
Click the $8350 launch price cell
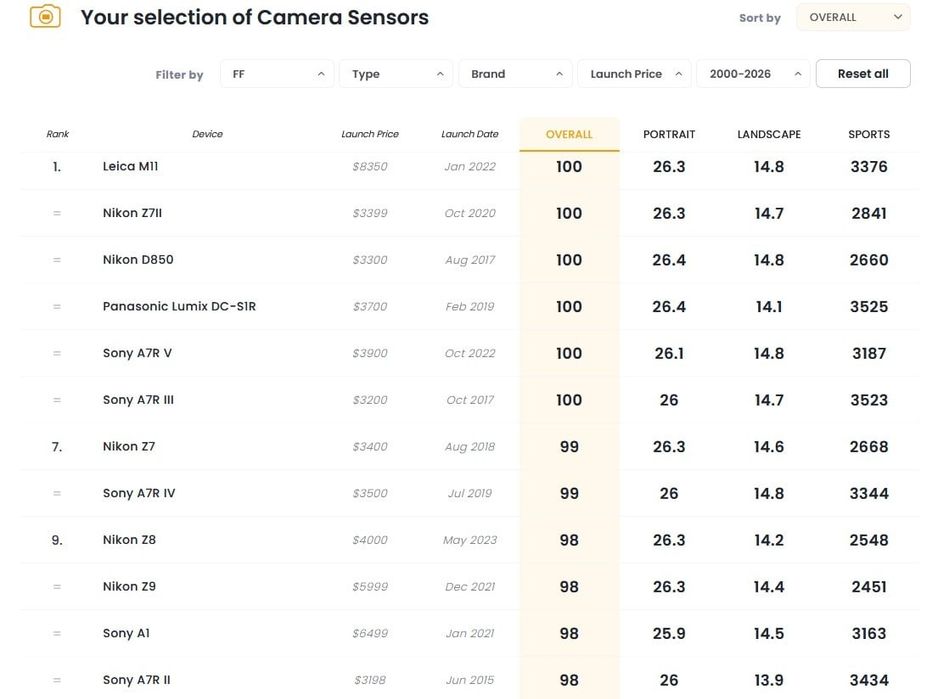click(370, 166)
